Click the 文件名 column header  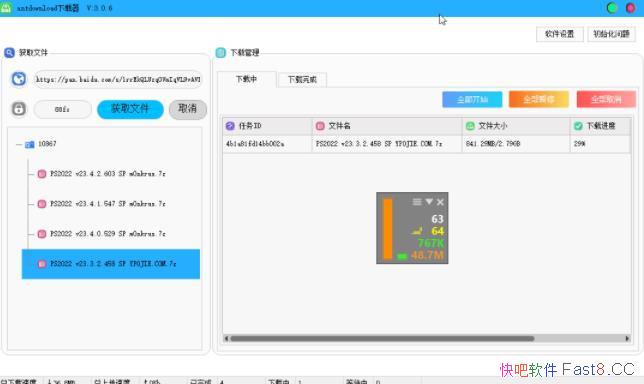(x=387, y=126)
